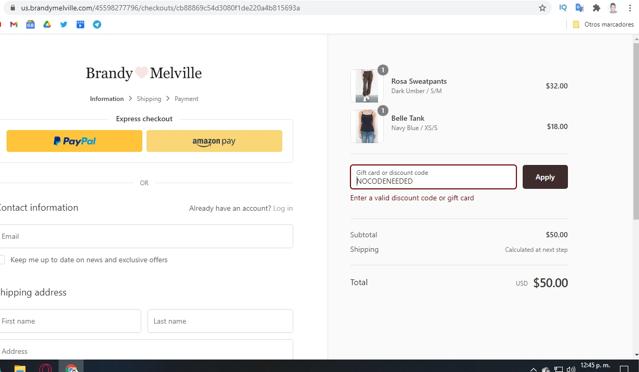Click the $32.00 price of Rosa Sweatpants
Image resolution: width=639 pixels, height=372 pixels.
coord(557,86)
